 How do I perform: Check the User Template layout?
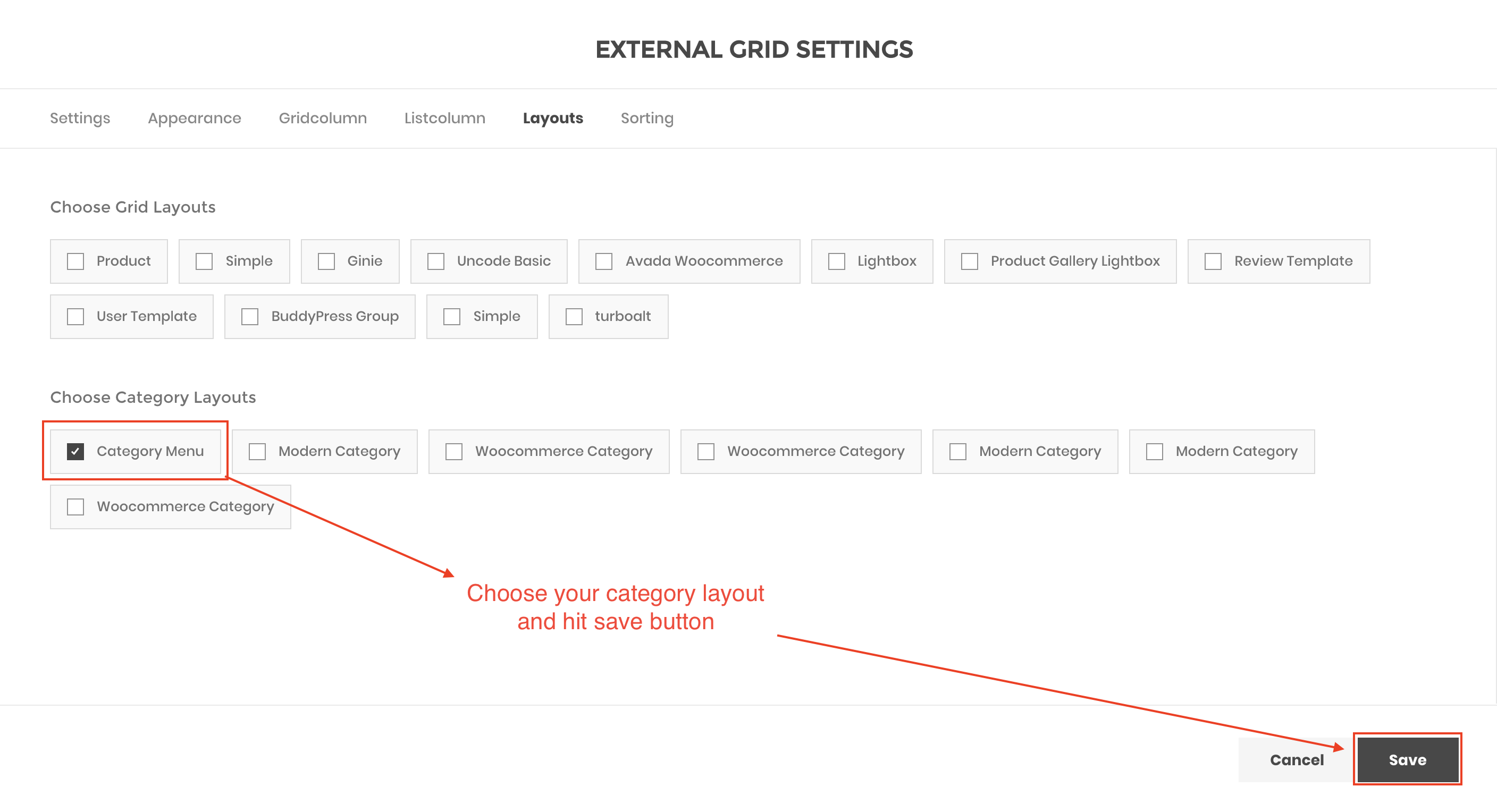coord(75,317)
